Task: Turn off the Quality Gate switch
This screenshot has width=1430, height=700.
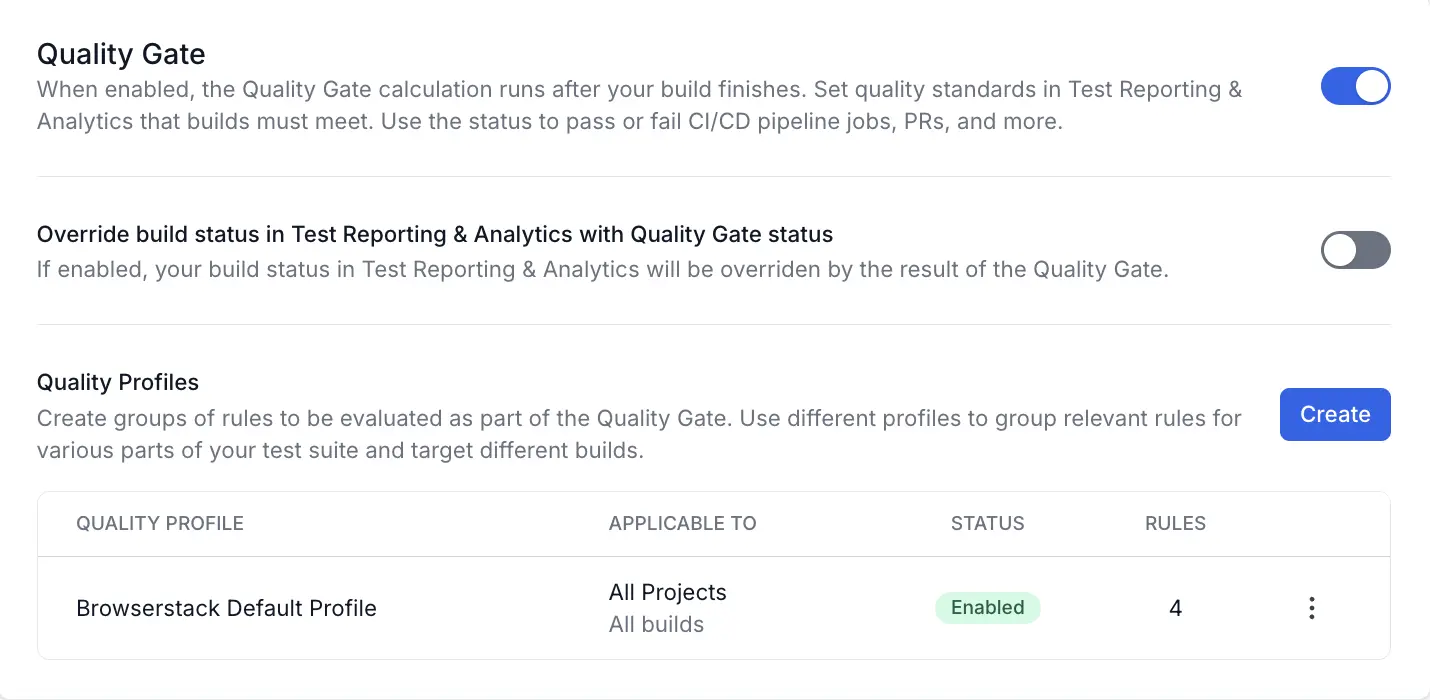Action: 1355,87
